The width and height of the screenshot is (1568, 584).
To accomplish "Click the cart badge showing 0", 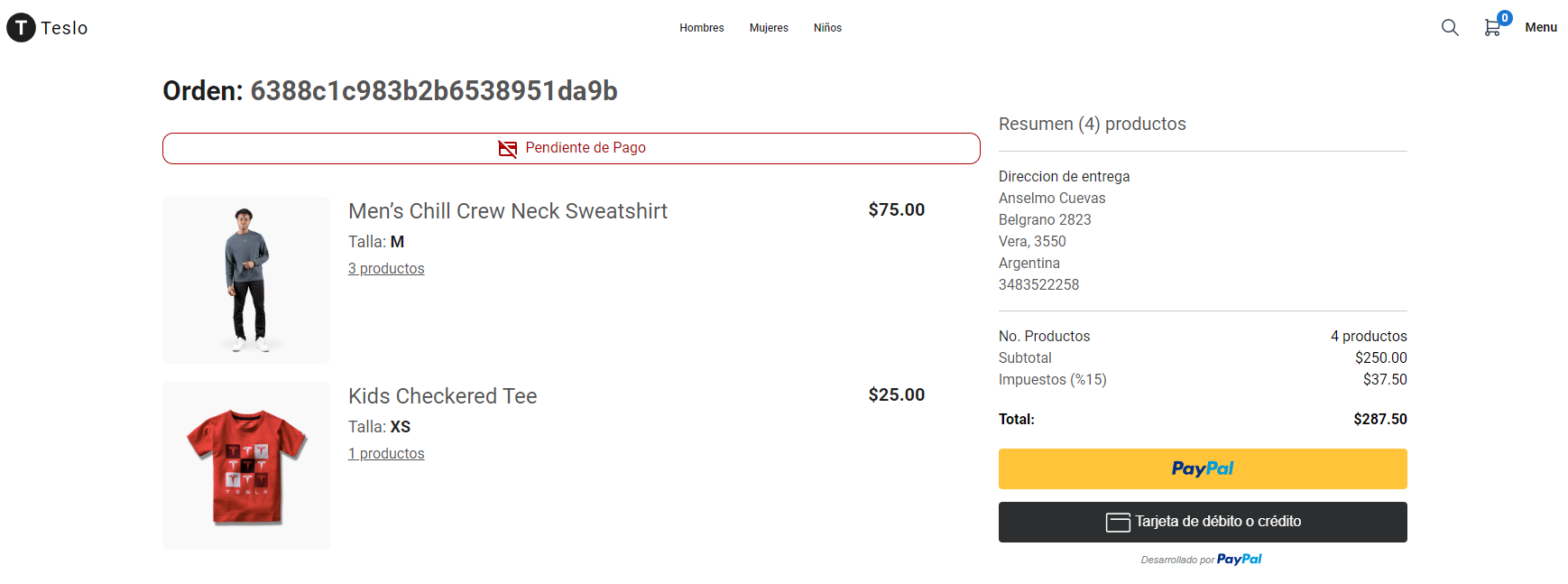I will (1505, 18).
